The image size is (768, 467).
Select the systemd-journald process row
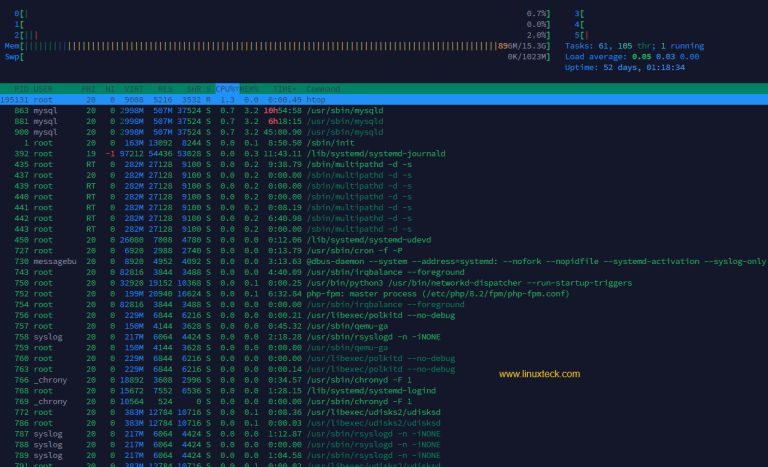384,153
